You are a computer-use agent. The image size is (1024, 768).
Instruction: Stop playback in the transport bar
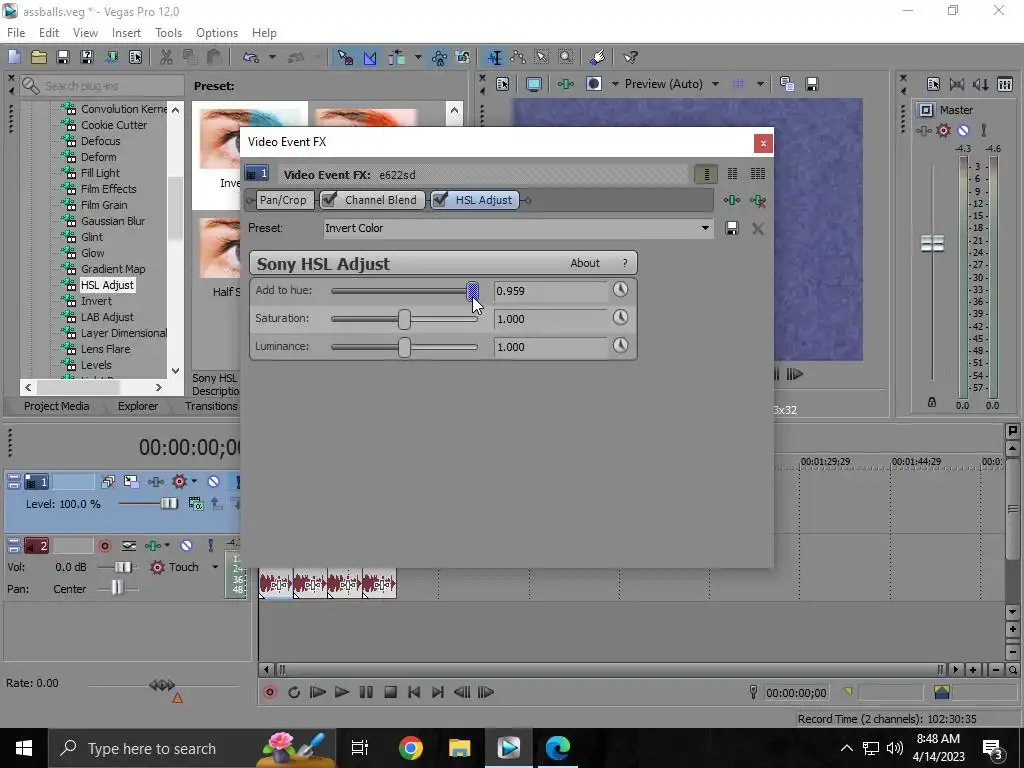click(390, 692)
